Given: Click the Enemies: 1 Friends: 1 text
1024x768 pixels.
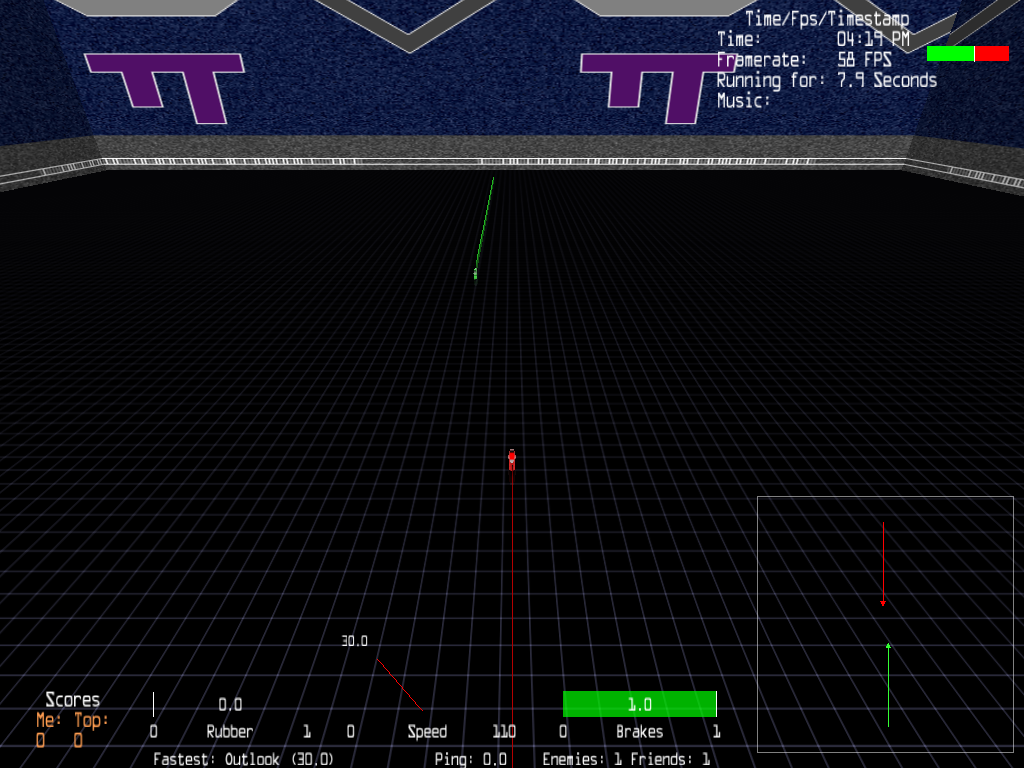Looking at the screenshot, I should pyautogui.click(x=626, y=760).
